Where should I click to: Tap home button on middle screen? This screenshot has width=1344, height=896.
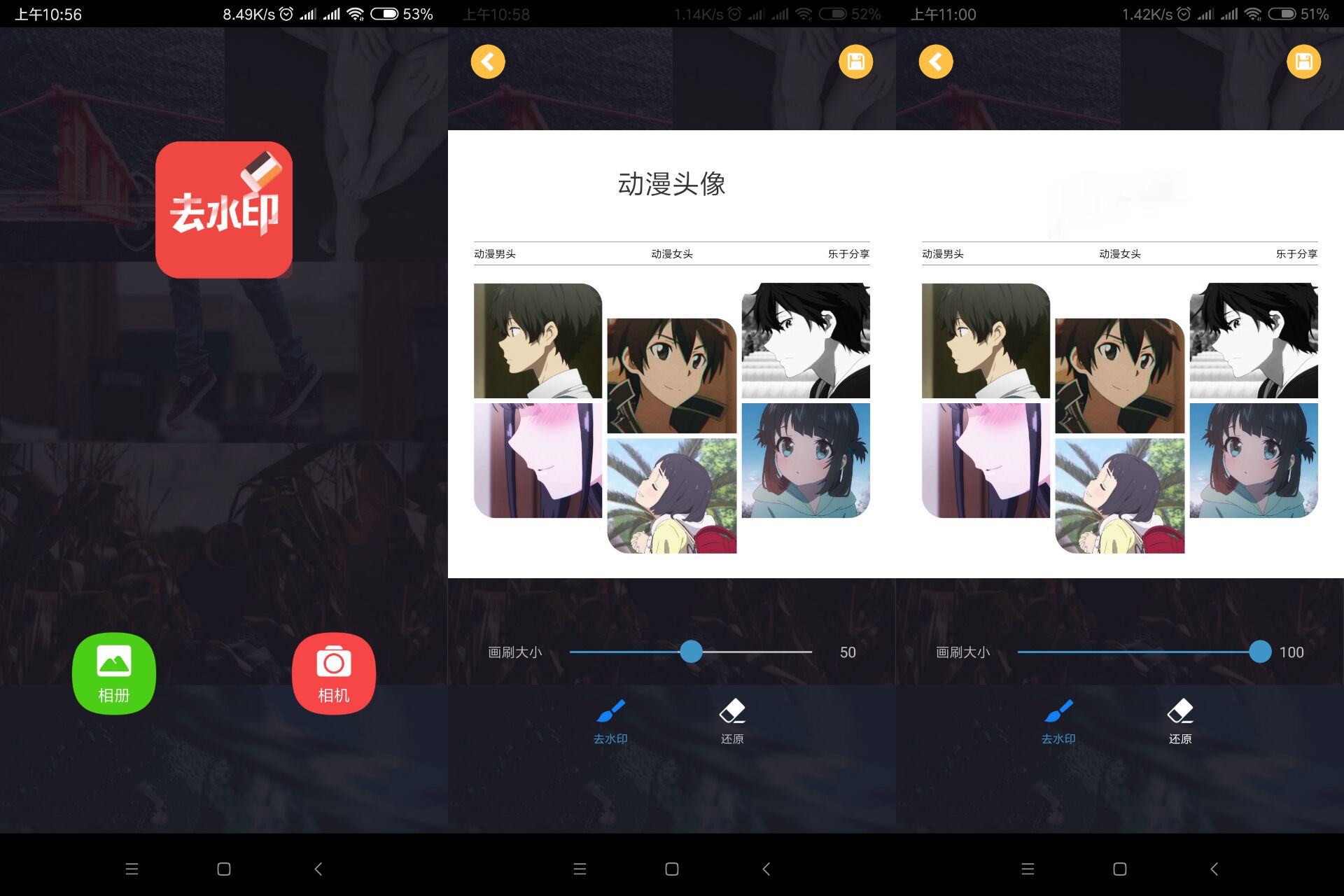click(672, 869)
